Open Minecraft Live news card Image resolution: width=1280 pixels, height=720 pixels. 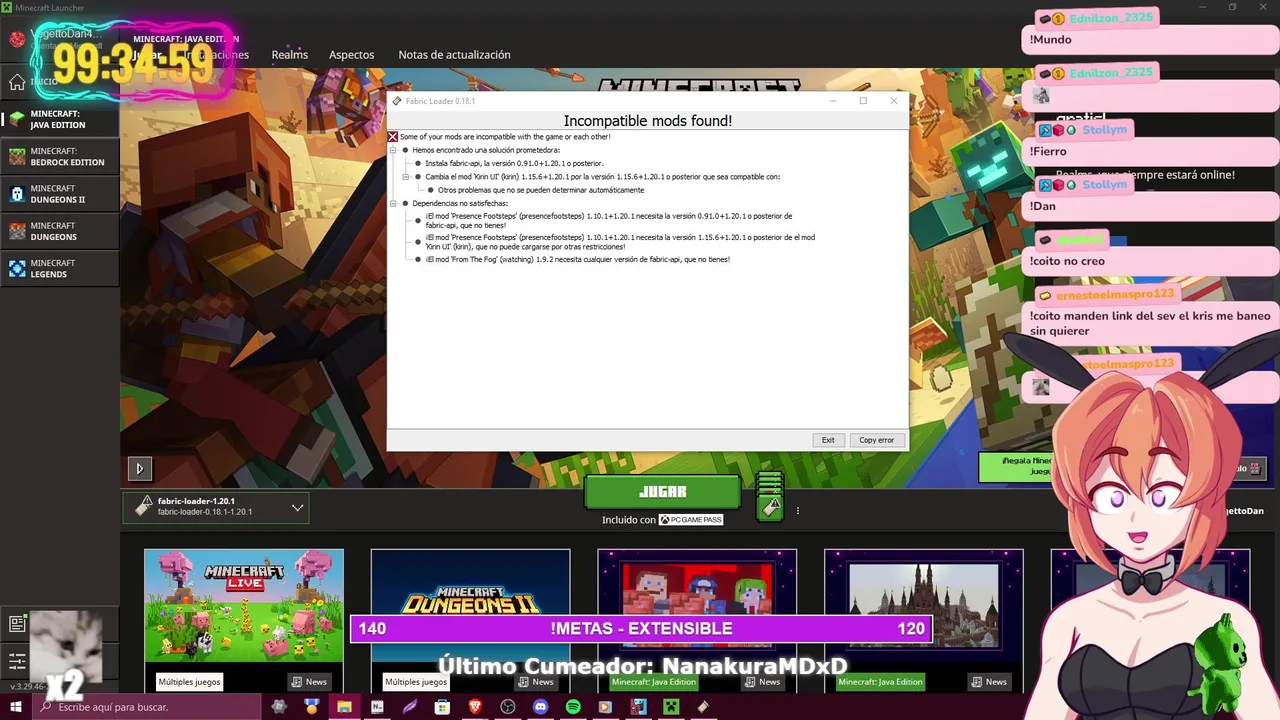[x=244, y=620]
